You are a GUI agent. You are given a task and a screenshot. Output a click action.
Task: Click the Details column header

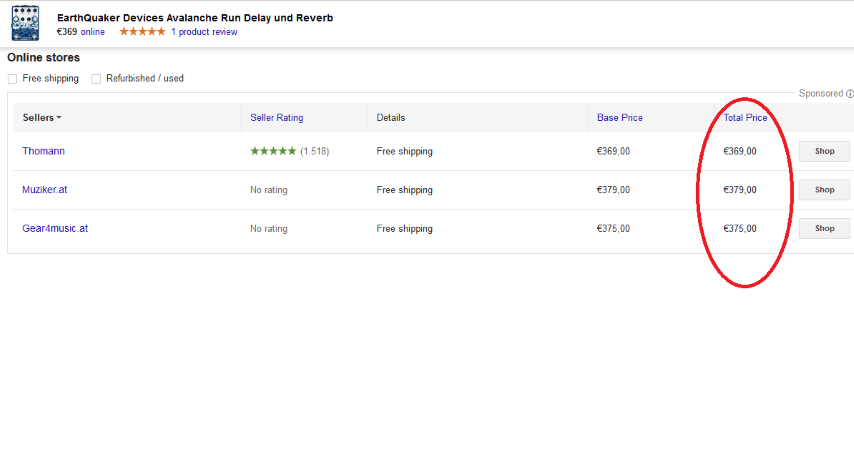tap(391, 118)
